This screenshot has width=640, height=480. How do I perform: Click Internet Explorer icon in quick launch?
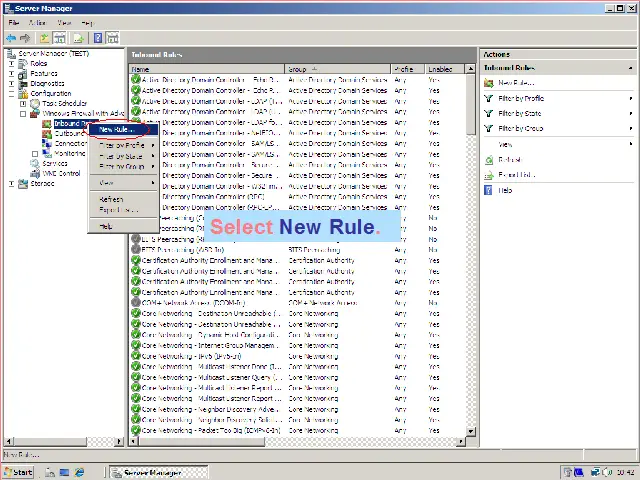(79, 473)
